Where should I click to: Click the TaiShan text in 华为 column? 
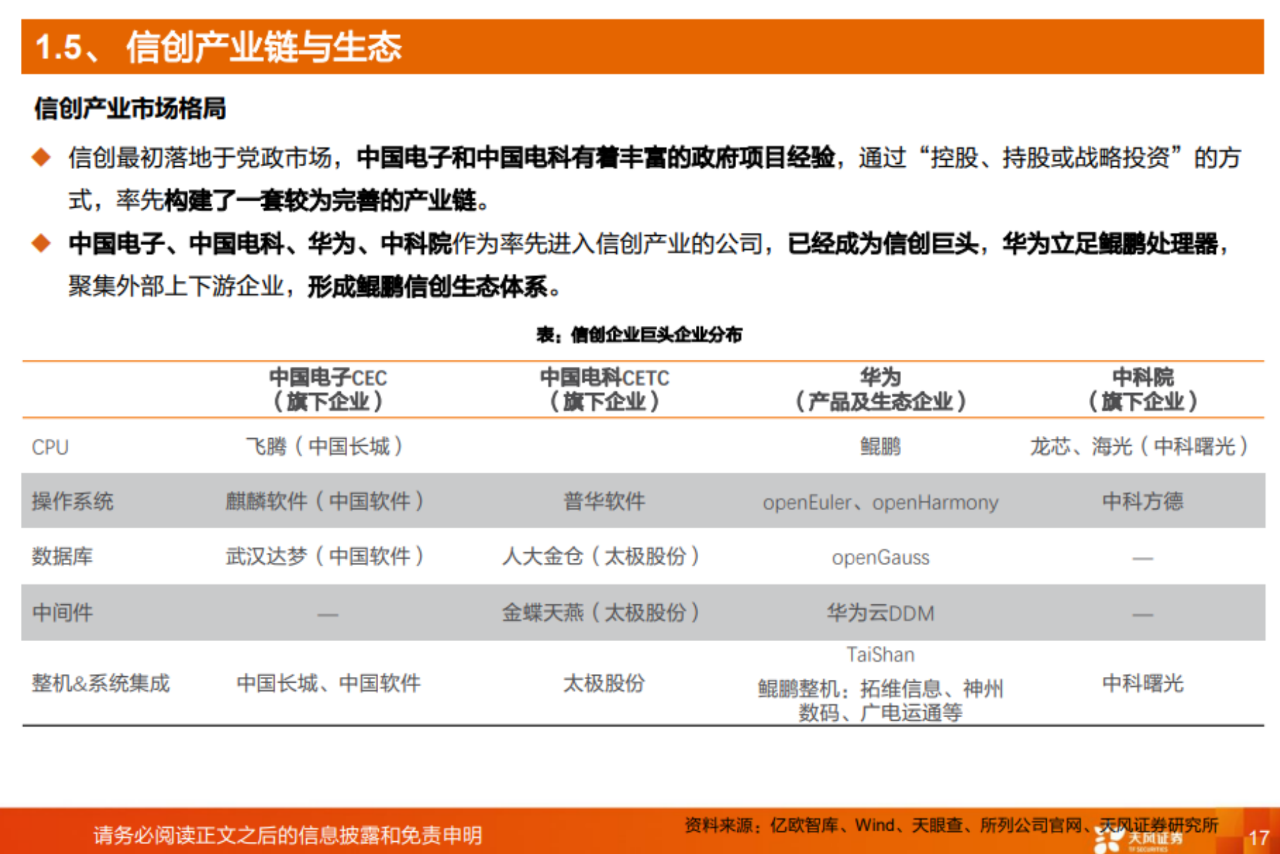click(x=880, y=655)
